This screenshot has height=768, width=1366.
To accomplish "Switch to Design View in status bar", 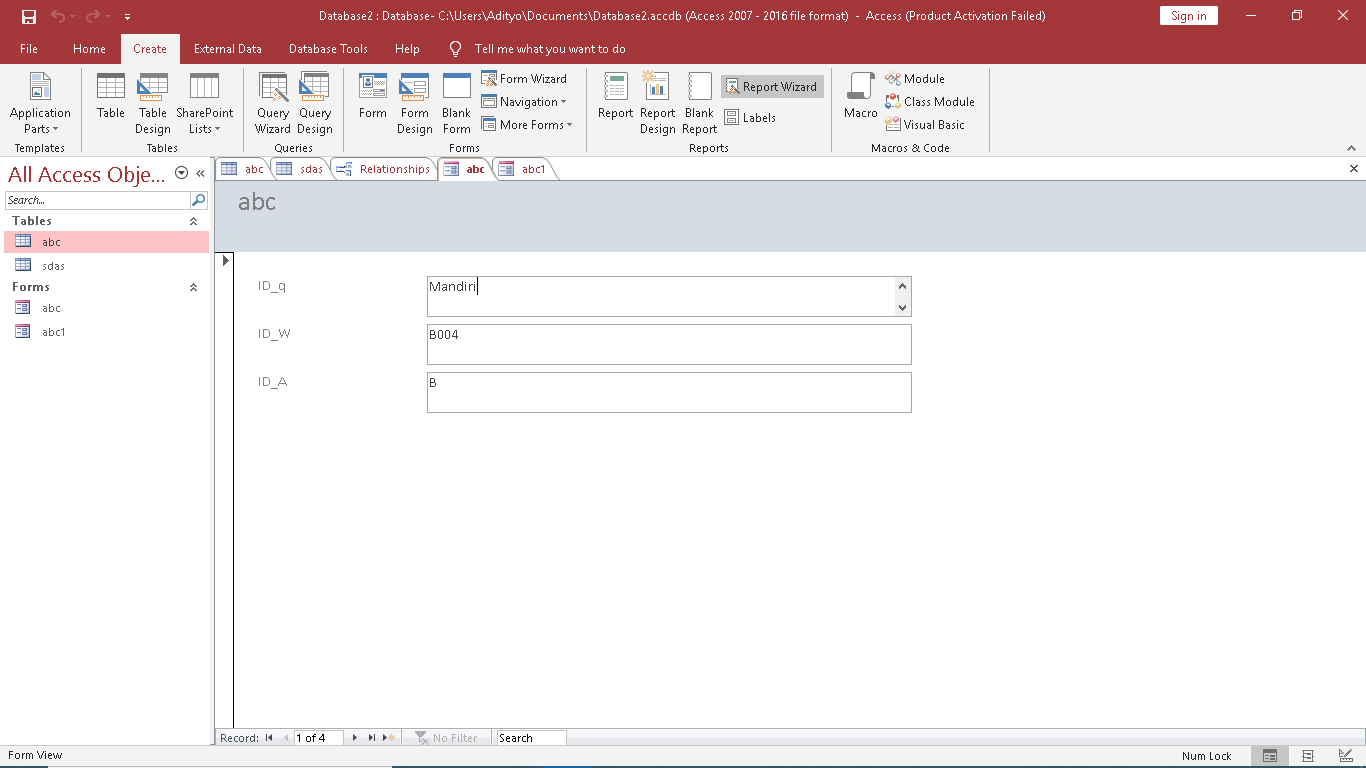I will [x=1344, y=756].
